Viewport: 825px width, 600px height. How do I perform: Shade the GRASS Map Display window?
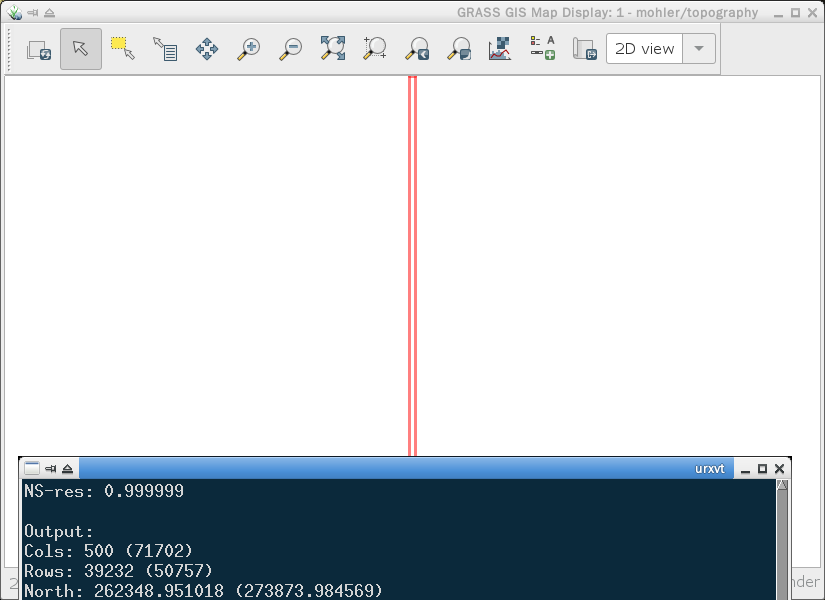click(x=49, y=13)
